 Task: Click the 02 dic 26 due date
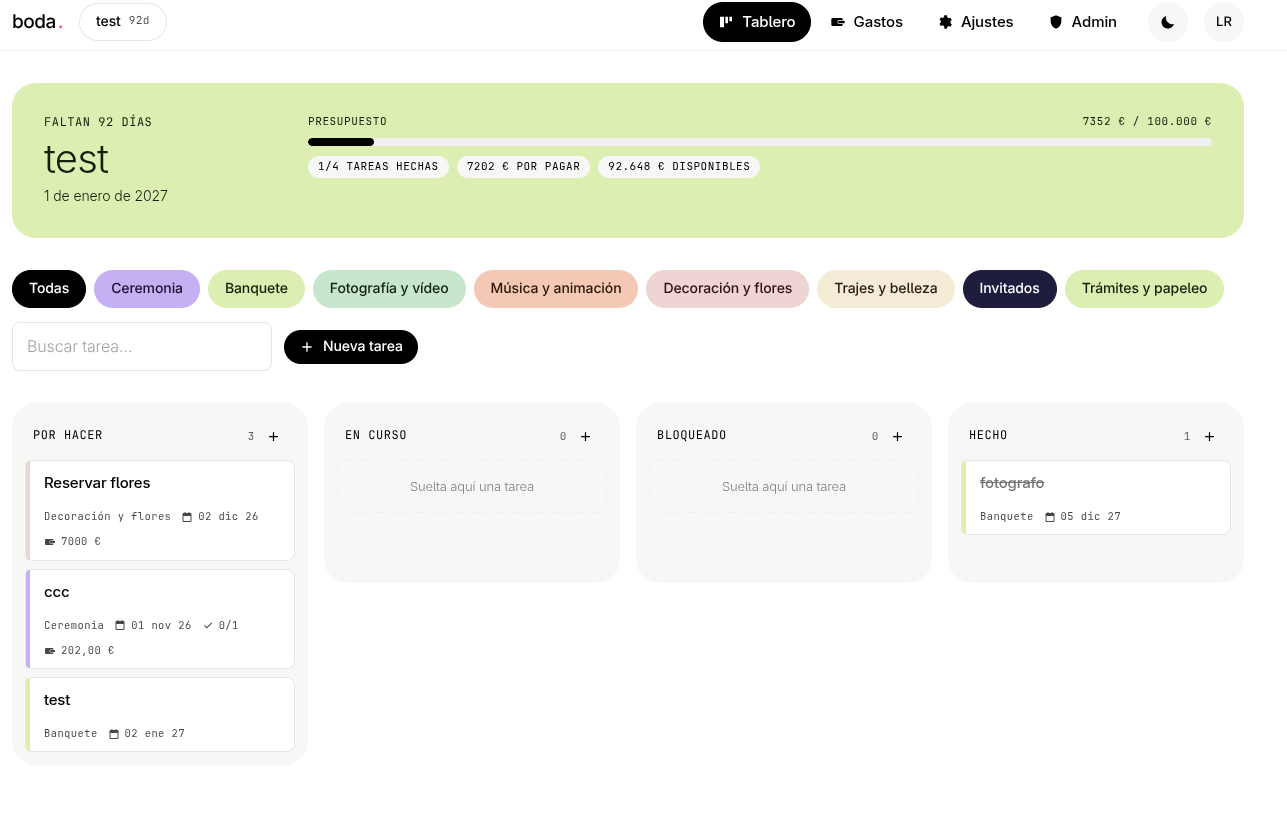coord(220,517)
